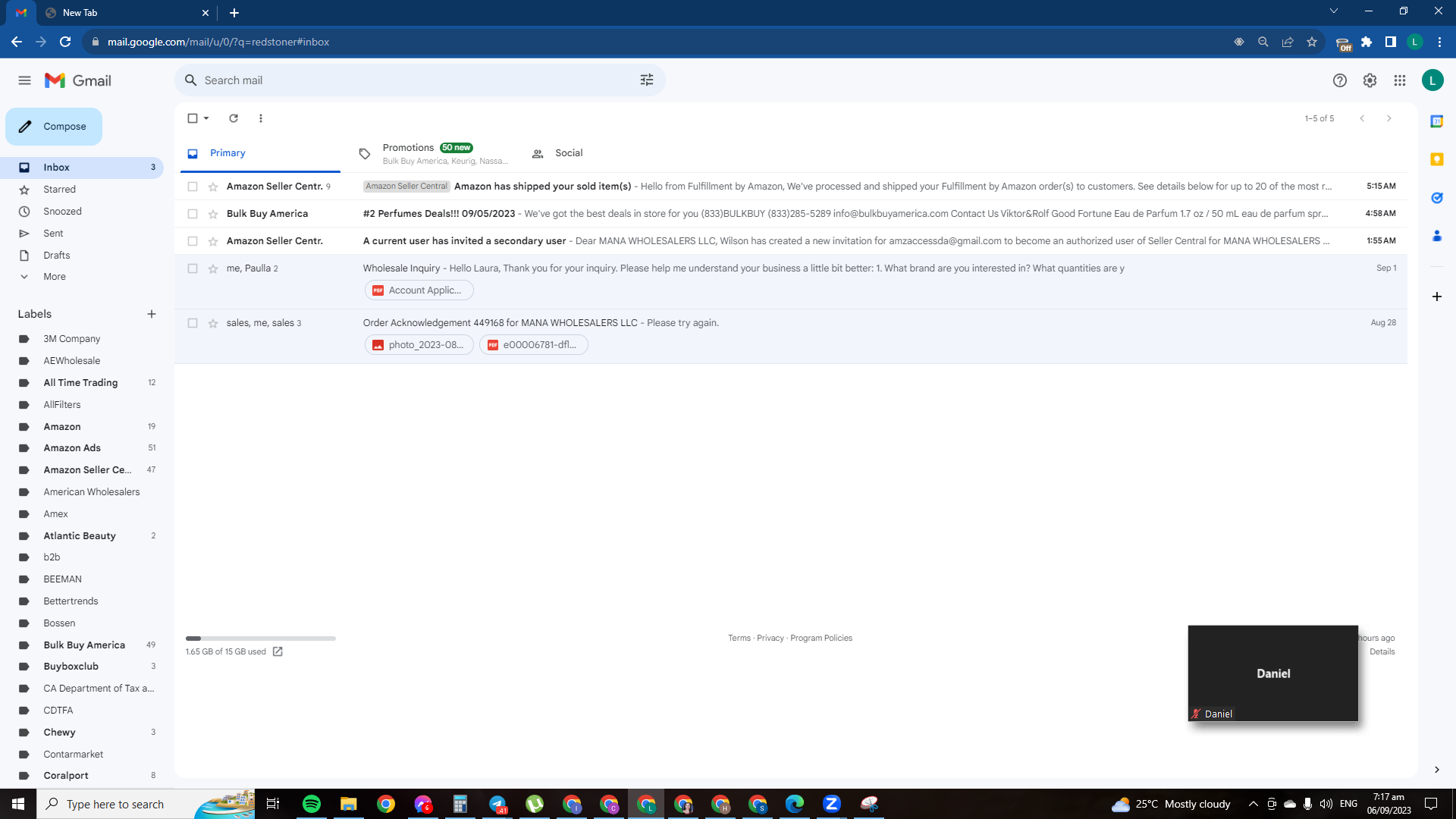Select the Wholesale Inquiry conversation checkbox
The image size is (1456, 819).
[x=193, y=268]
